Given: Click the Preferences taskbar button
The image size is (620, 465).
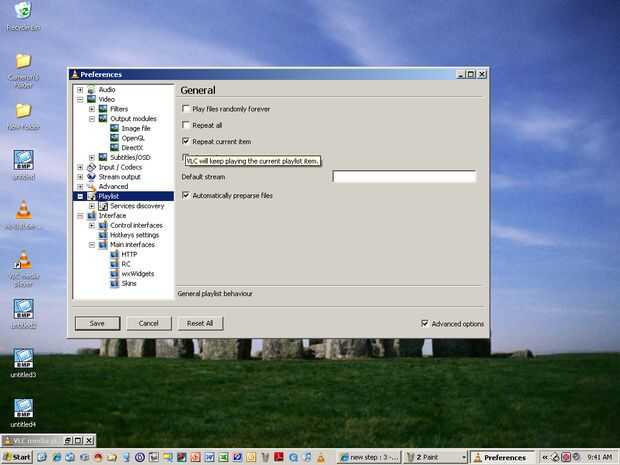Looking at the screenshot, I should pyautogui.click(x=501, y=457).
